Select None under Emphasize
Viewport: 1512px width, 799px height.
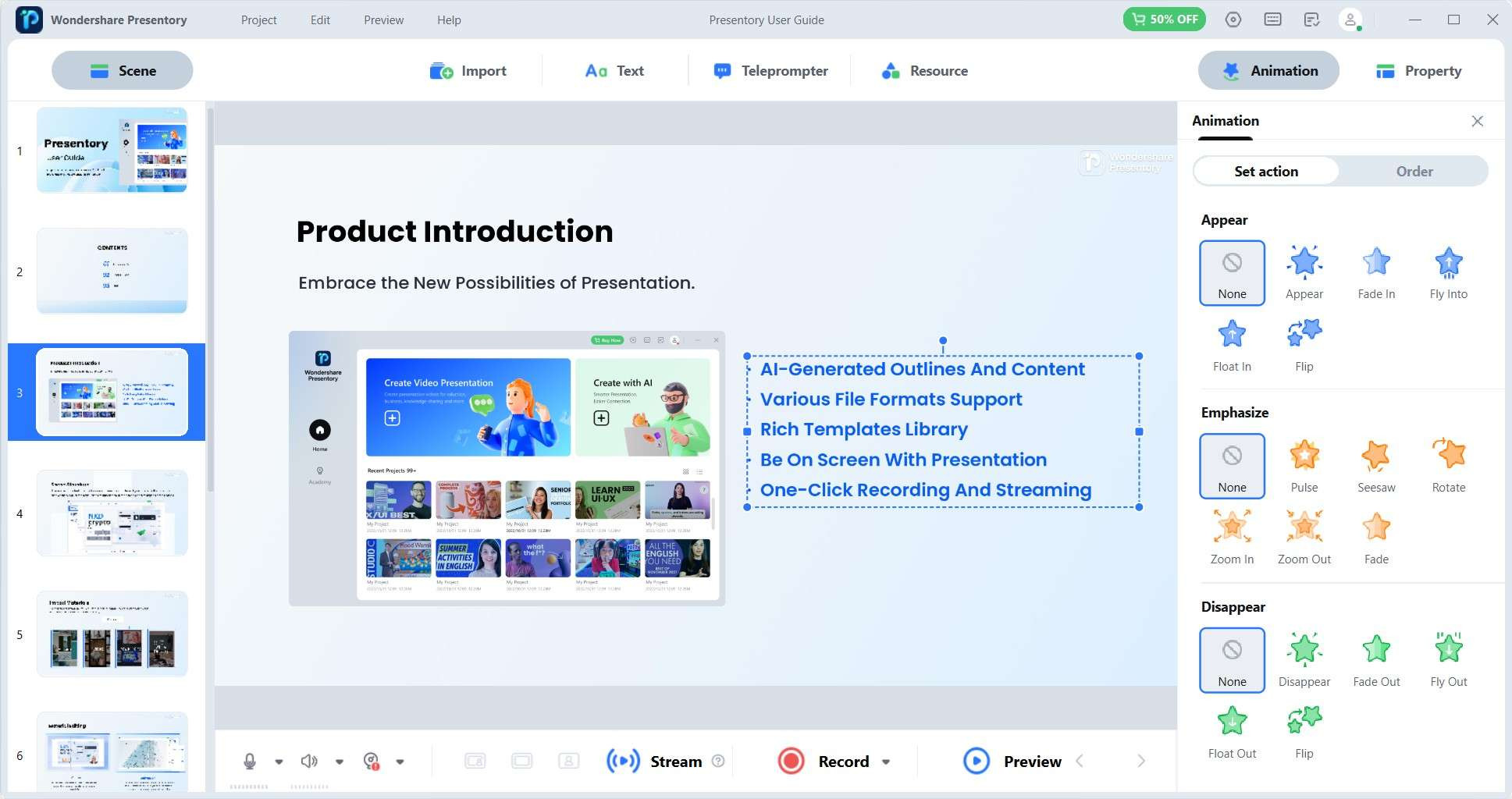point(1232,466)
